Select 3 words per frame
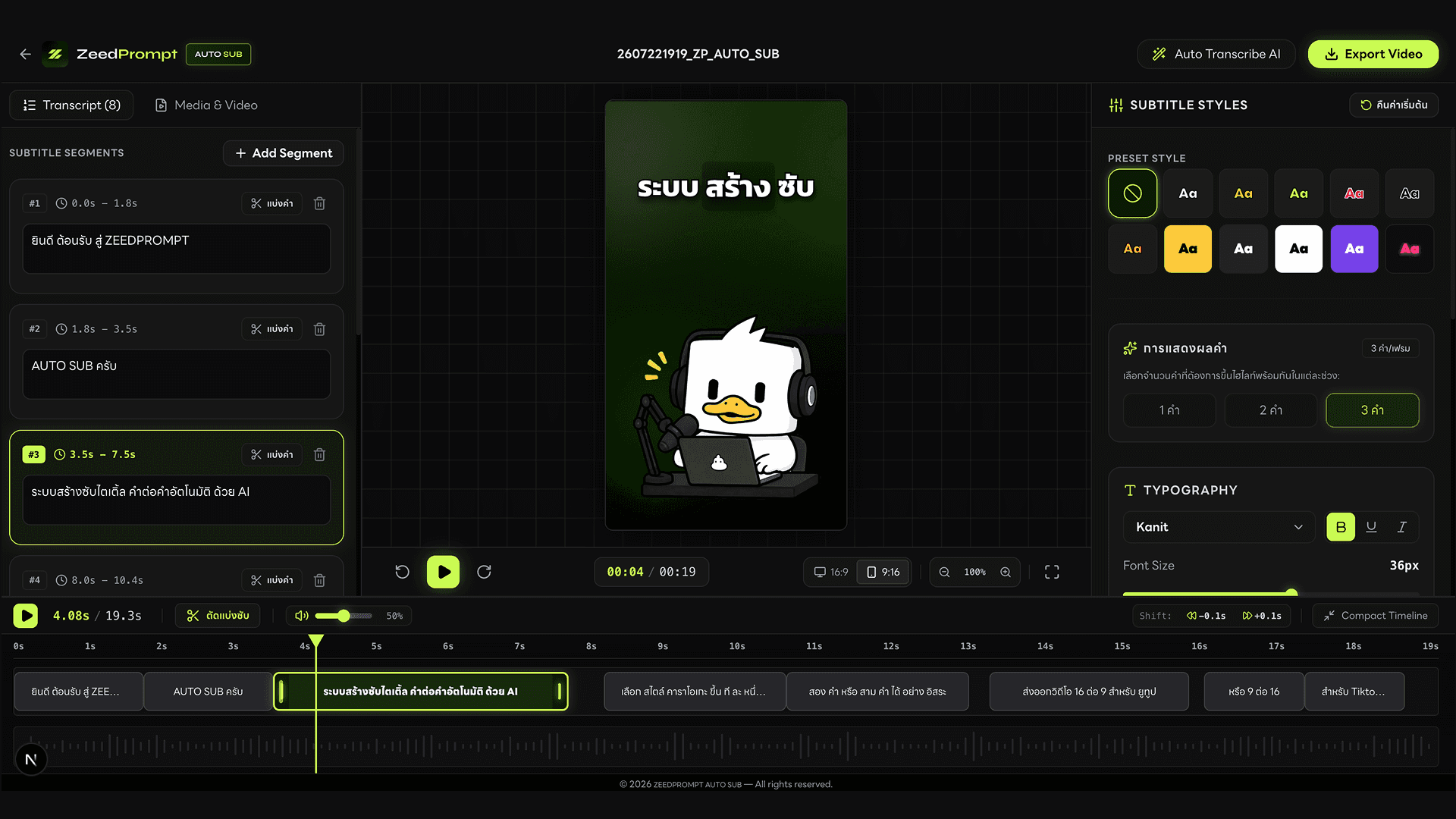The image size is (1456, 819). (x=1372, y=410)
